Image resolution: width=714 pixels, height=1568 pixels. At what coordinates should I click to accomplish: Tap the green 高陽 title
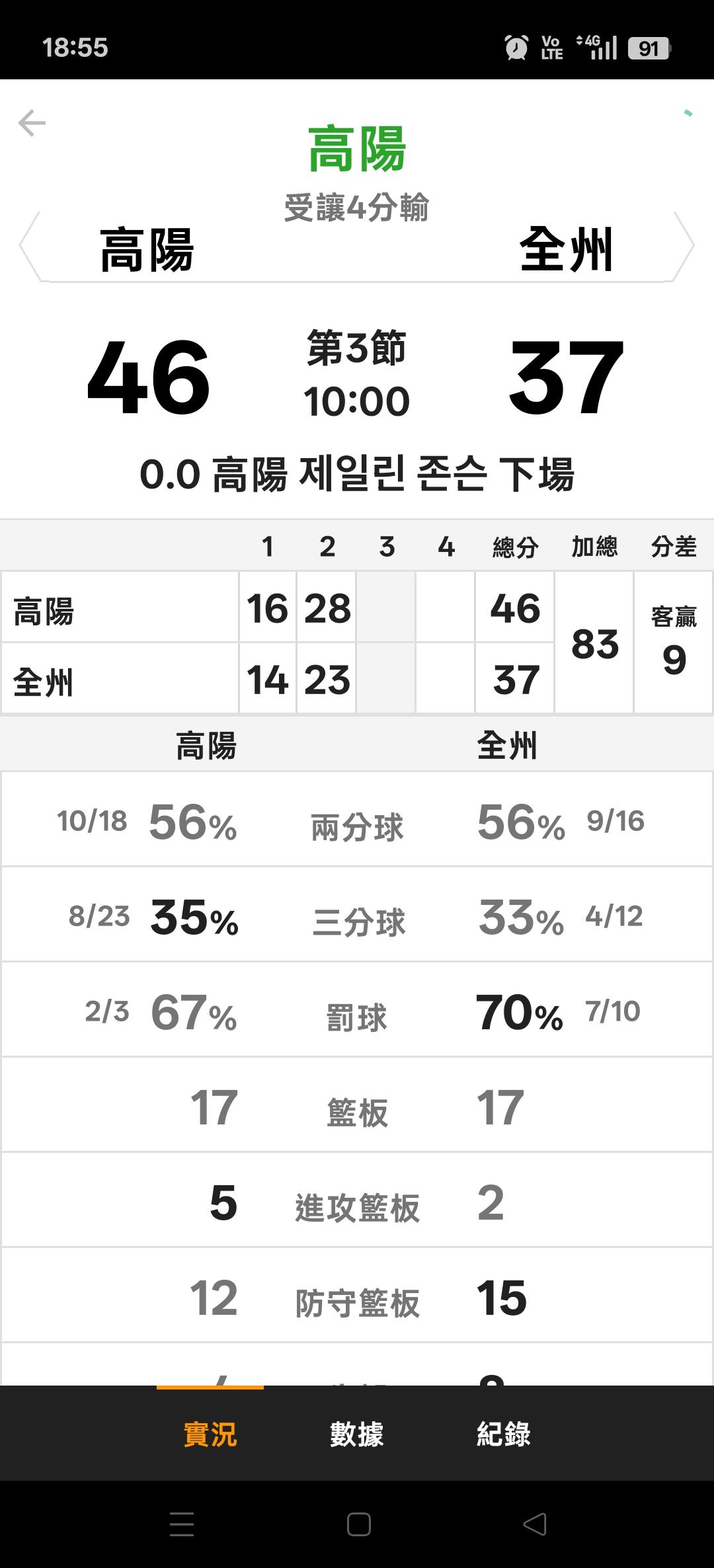(x=357, y=149)
